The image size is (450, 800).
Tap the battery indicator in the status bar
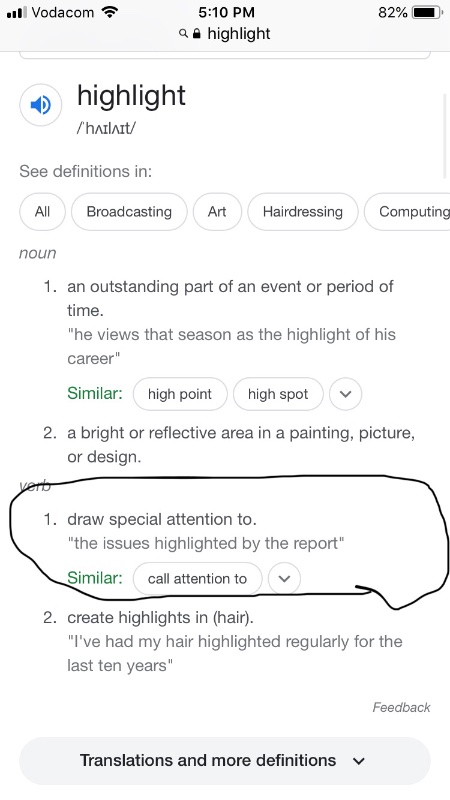[x=428, y=12]
